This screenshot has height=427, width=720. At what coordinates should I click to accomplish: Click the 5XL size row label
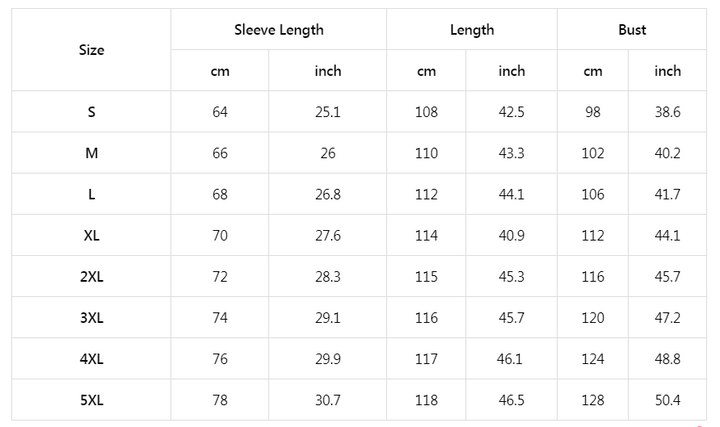coord(91,400)
